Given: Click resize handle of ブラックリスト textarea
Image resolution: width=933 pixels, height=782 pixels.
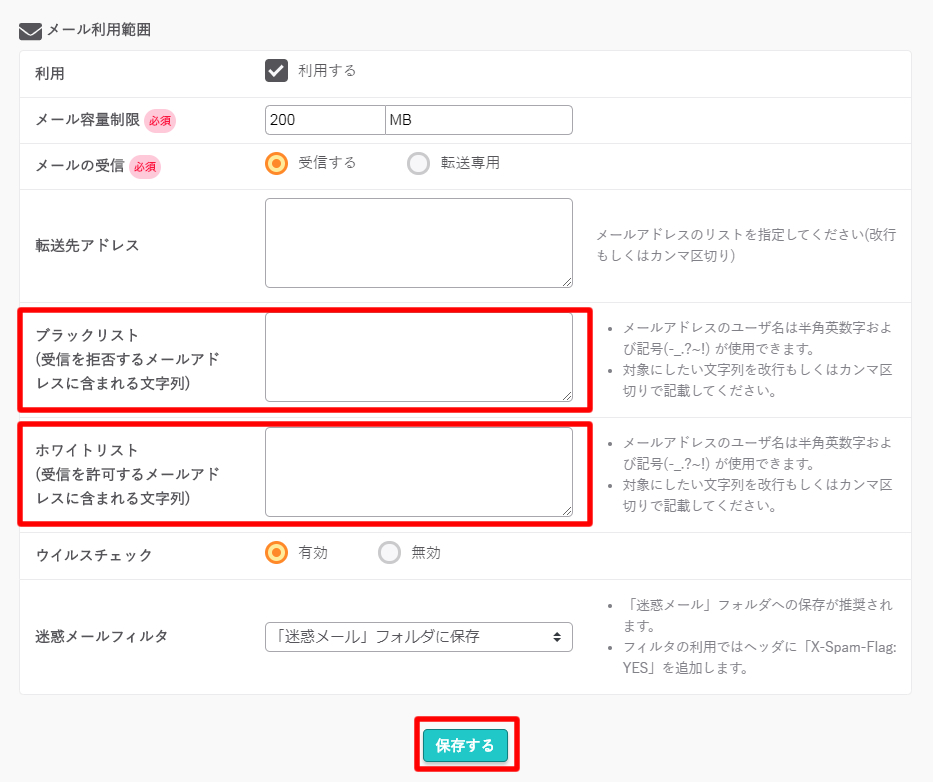Looking at the screenshot, I should pyautogui.click(x=567, y=396).
